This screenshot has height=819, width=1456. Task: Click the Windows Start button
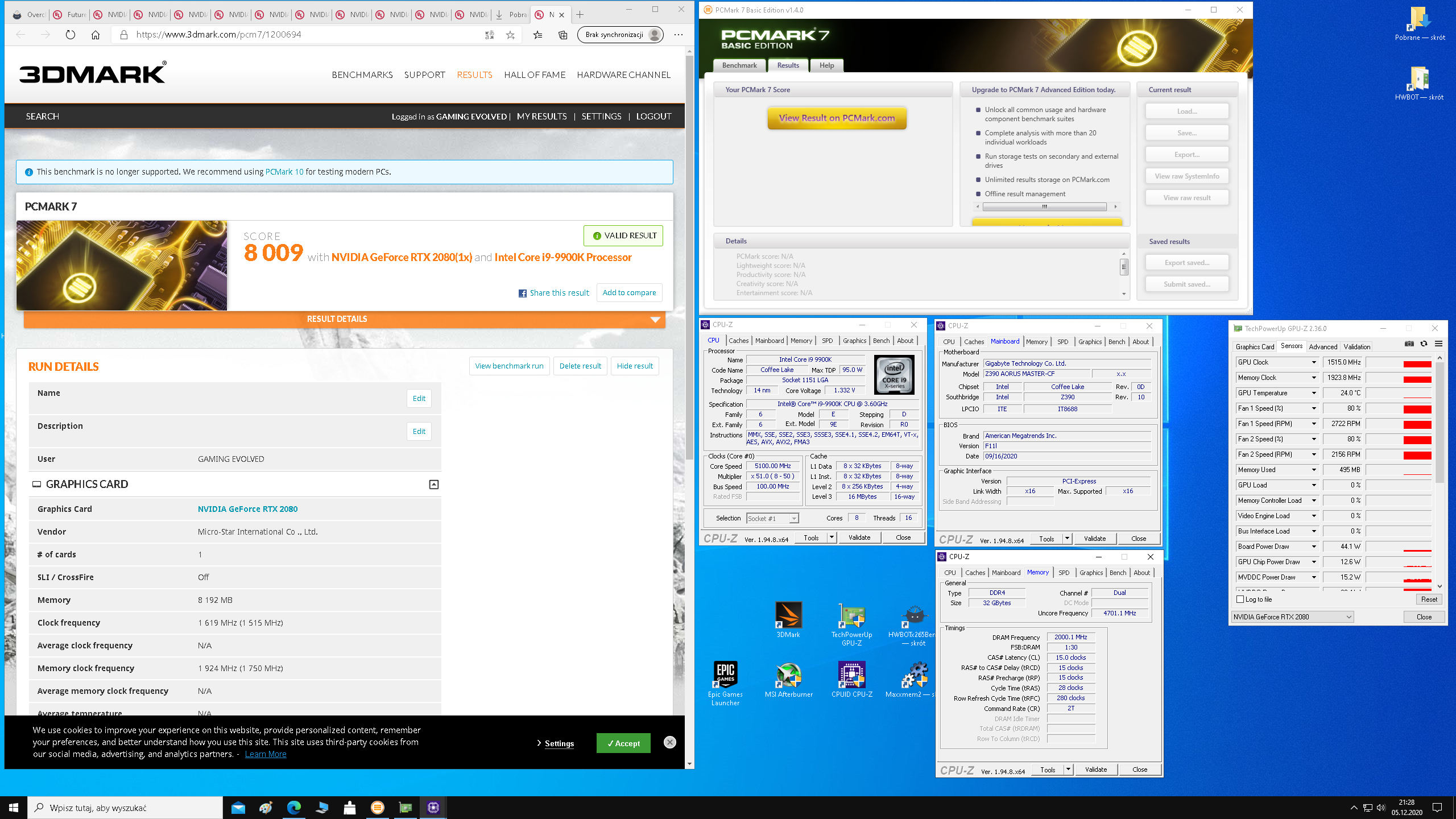tap(14, 808)
